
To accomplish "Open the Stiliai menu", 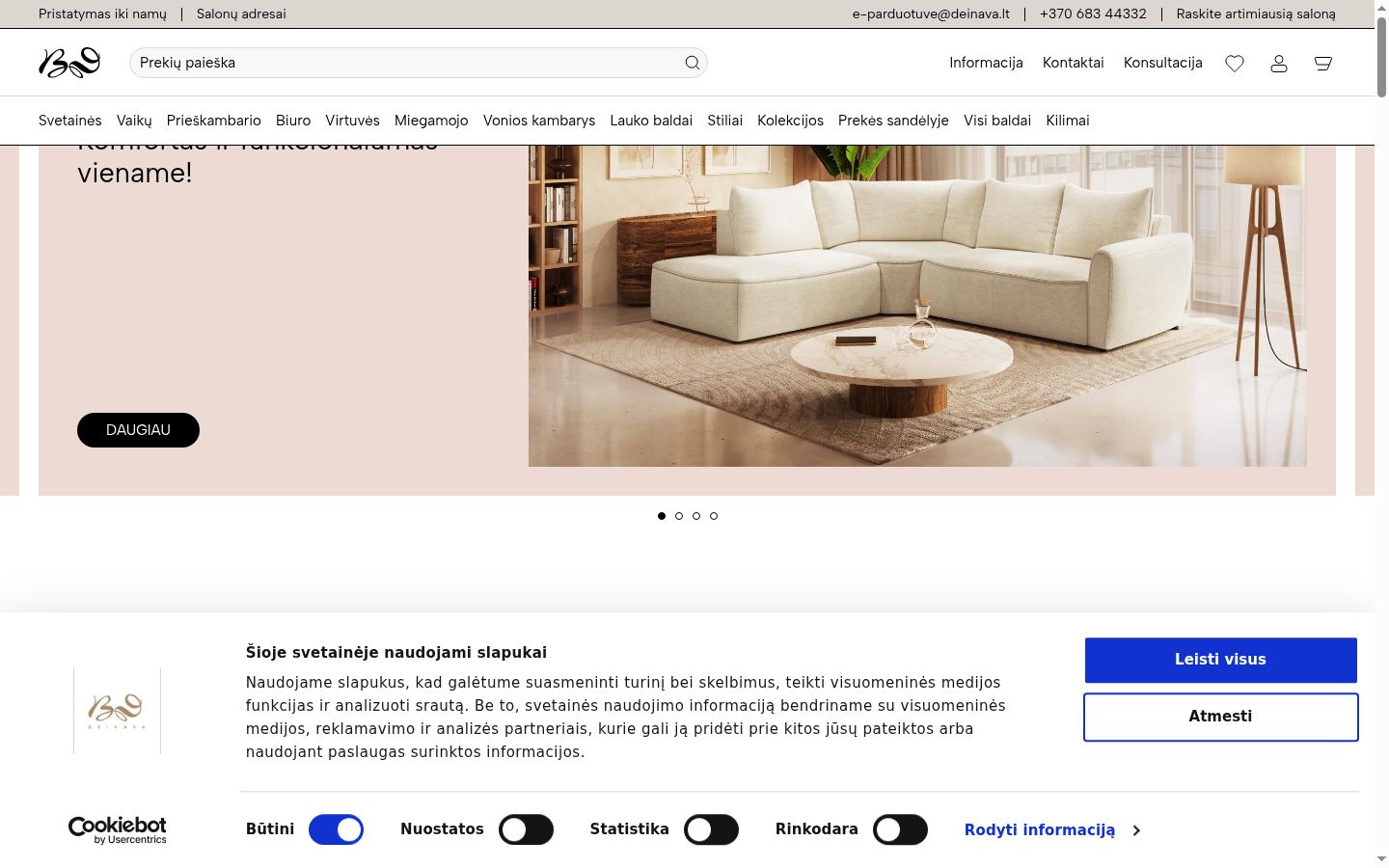I will (x=724, y=121).
